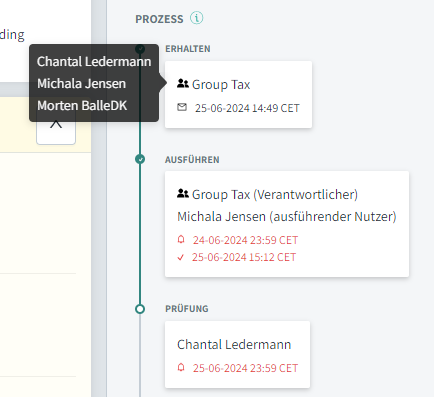
Task: Click the group icon beside Group Tax in Erhalten
Action: pyautogui.click(x=183, y=83)
